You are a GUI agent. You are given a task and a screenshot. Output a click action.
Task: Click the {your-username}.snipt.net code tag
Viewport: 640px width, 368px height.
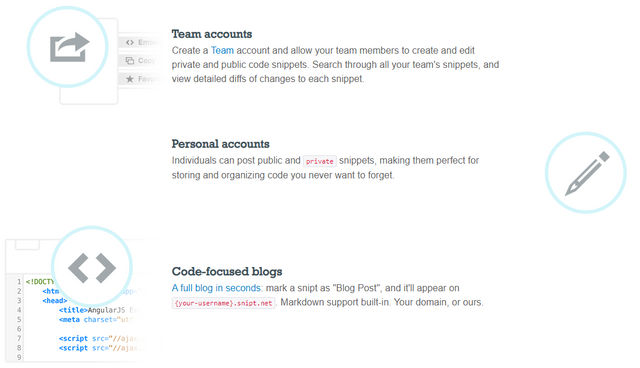point(223,303)
